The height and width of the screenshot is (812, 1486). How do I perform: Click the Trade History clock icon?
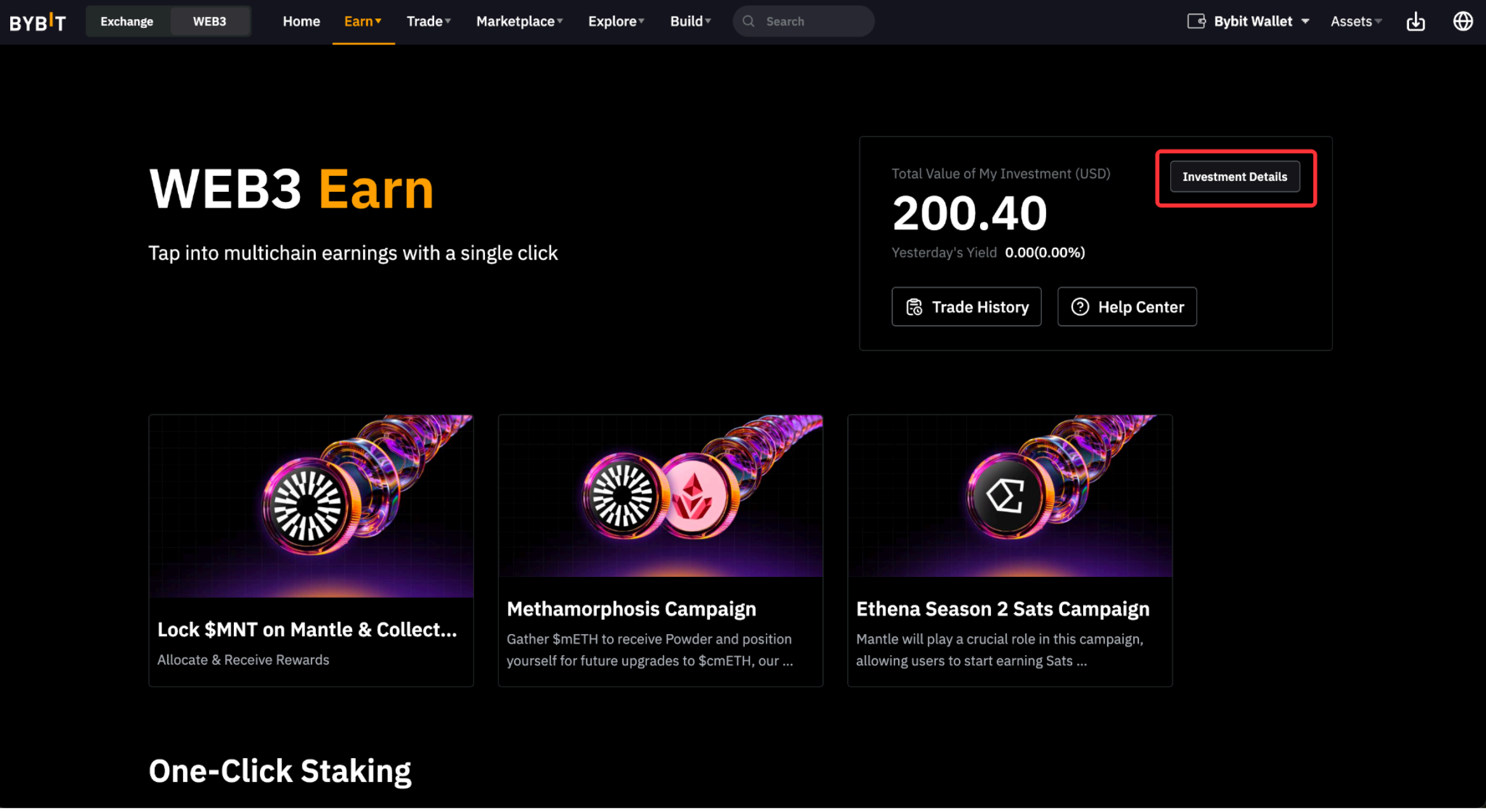pyautogui.click(x=914, y=308)
